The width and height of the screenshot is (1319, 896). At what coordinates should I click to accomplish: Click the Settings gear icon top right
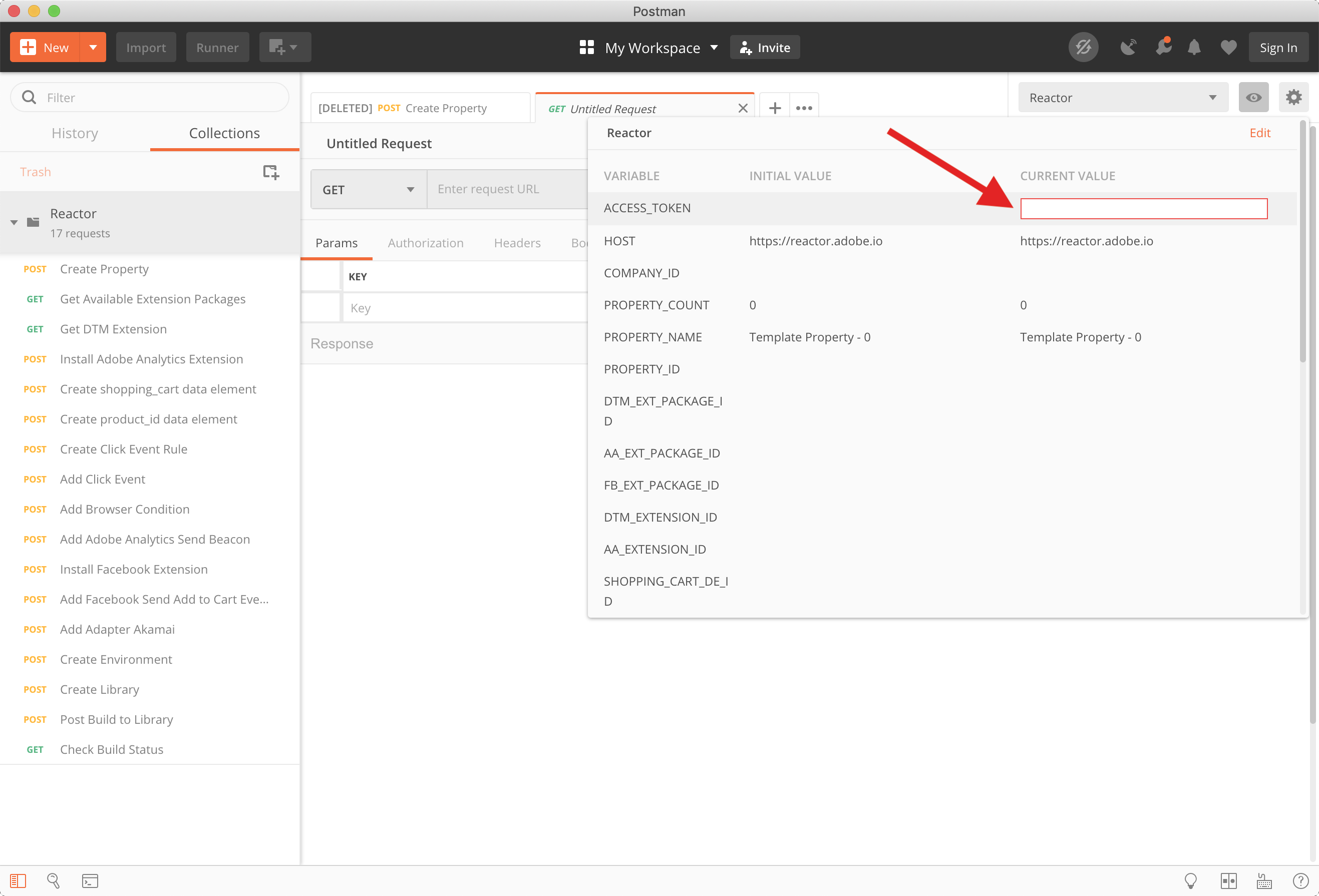pos(1294,97)
